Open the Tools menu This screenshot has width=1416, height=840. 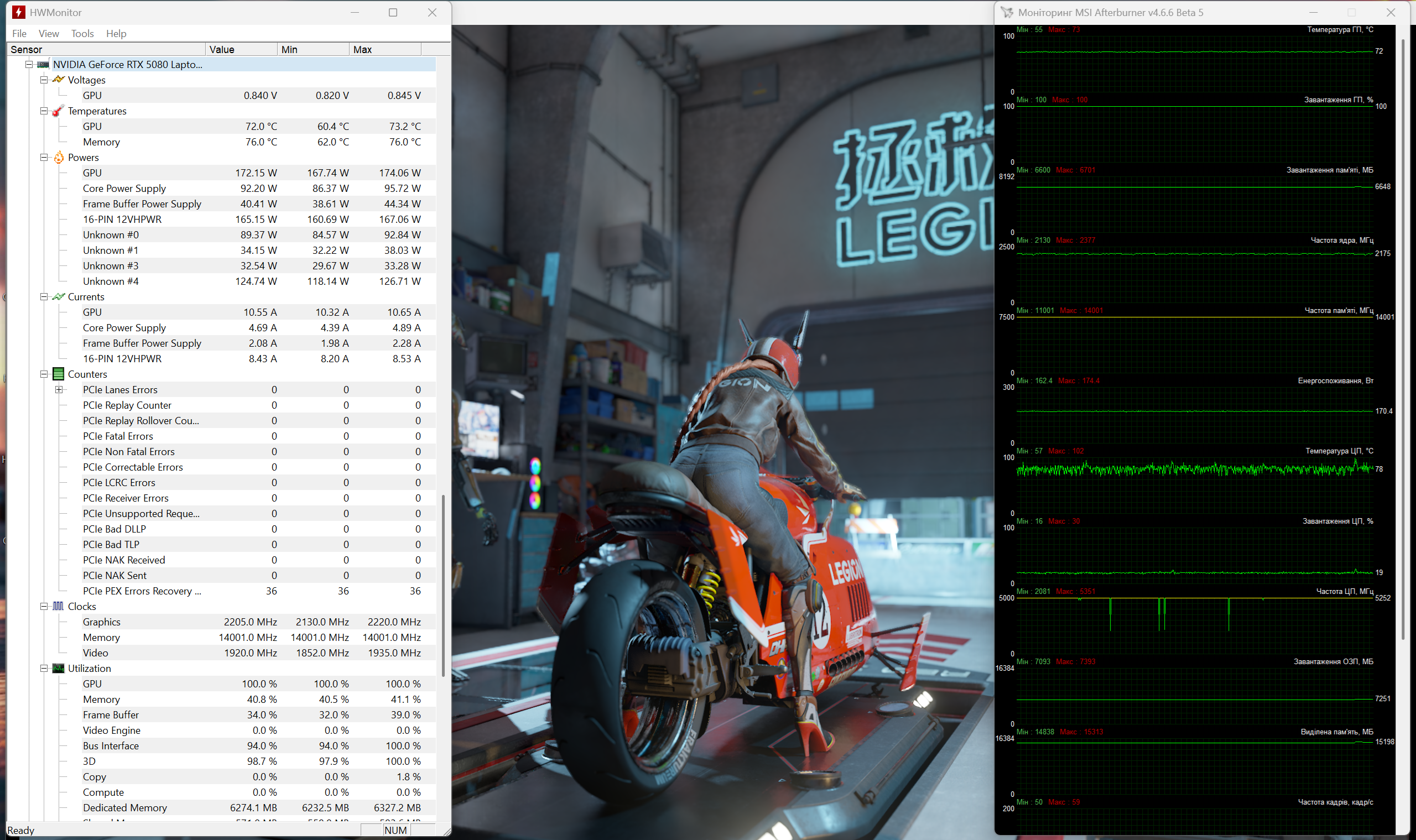click(x=82, y=33)
